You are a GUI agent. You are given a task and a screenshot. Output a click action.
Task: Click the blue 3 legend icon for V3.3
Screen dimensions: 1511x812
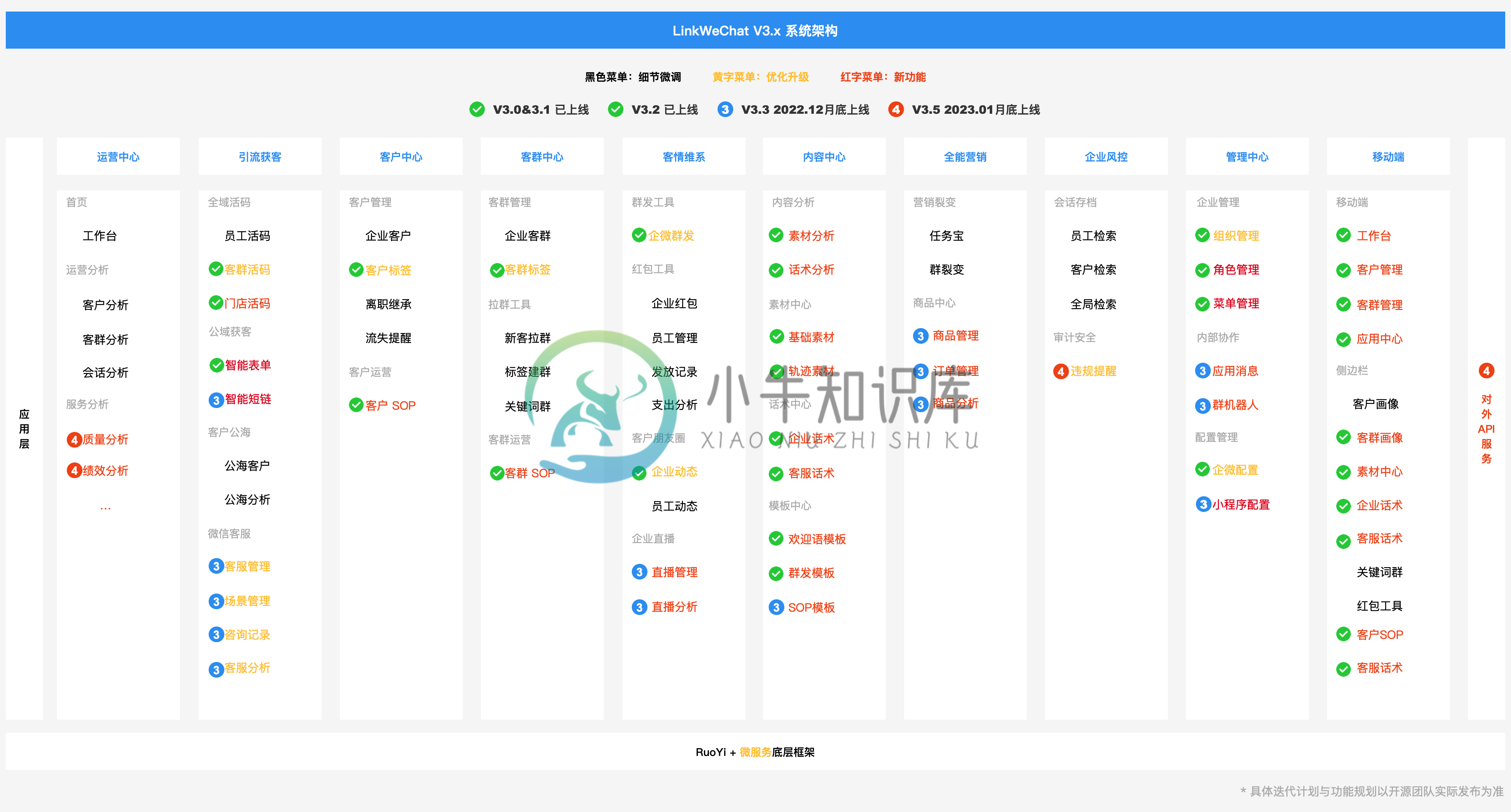pos(725,110)
